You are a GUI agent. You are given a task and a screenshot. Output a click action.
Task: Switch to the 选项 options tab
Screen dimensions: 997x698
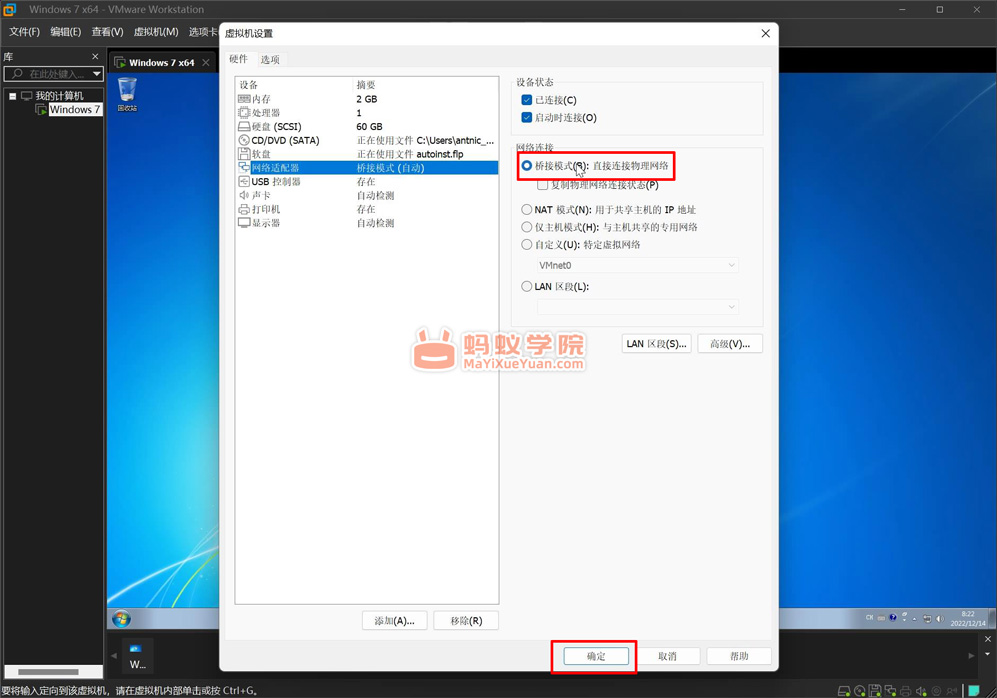click(270, 60)
